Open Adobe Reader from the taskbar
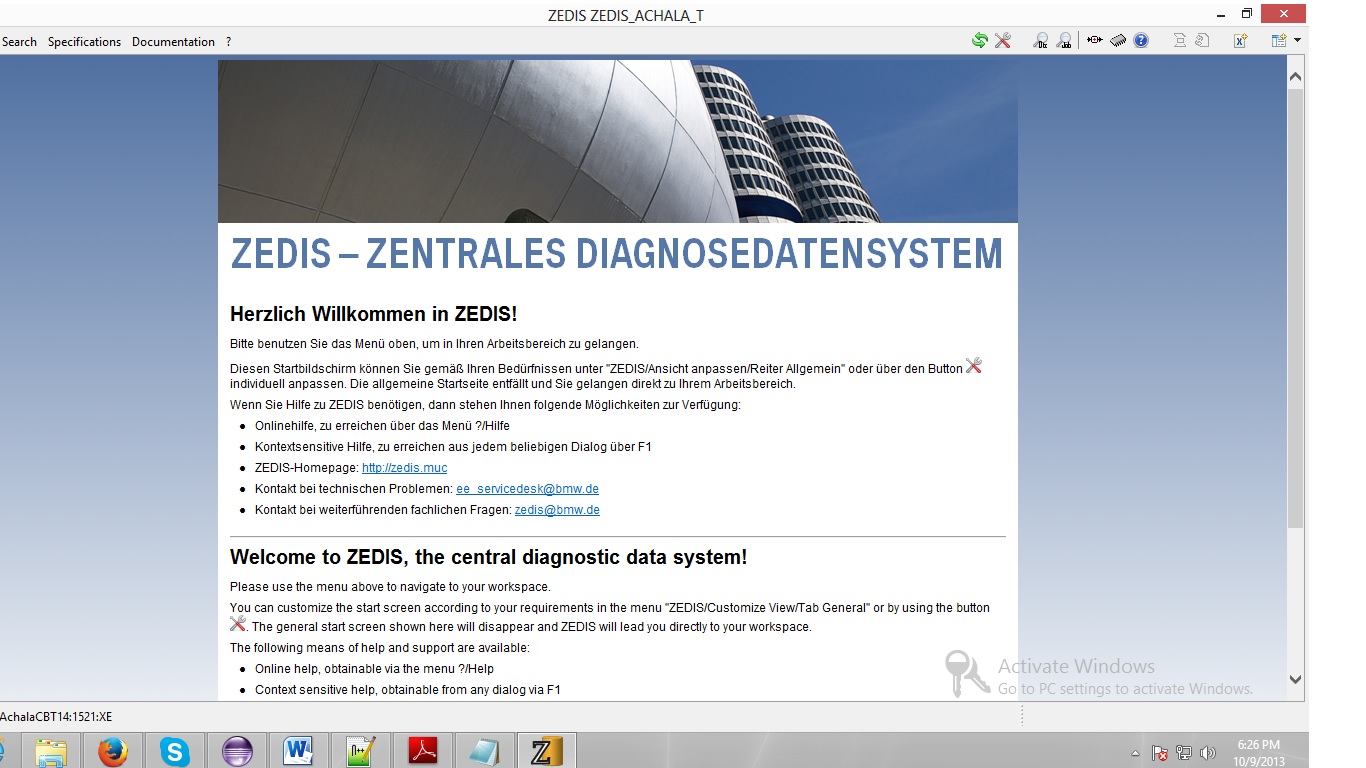 point(422,751)
